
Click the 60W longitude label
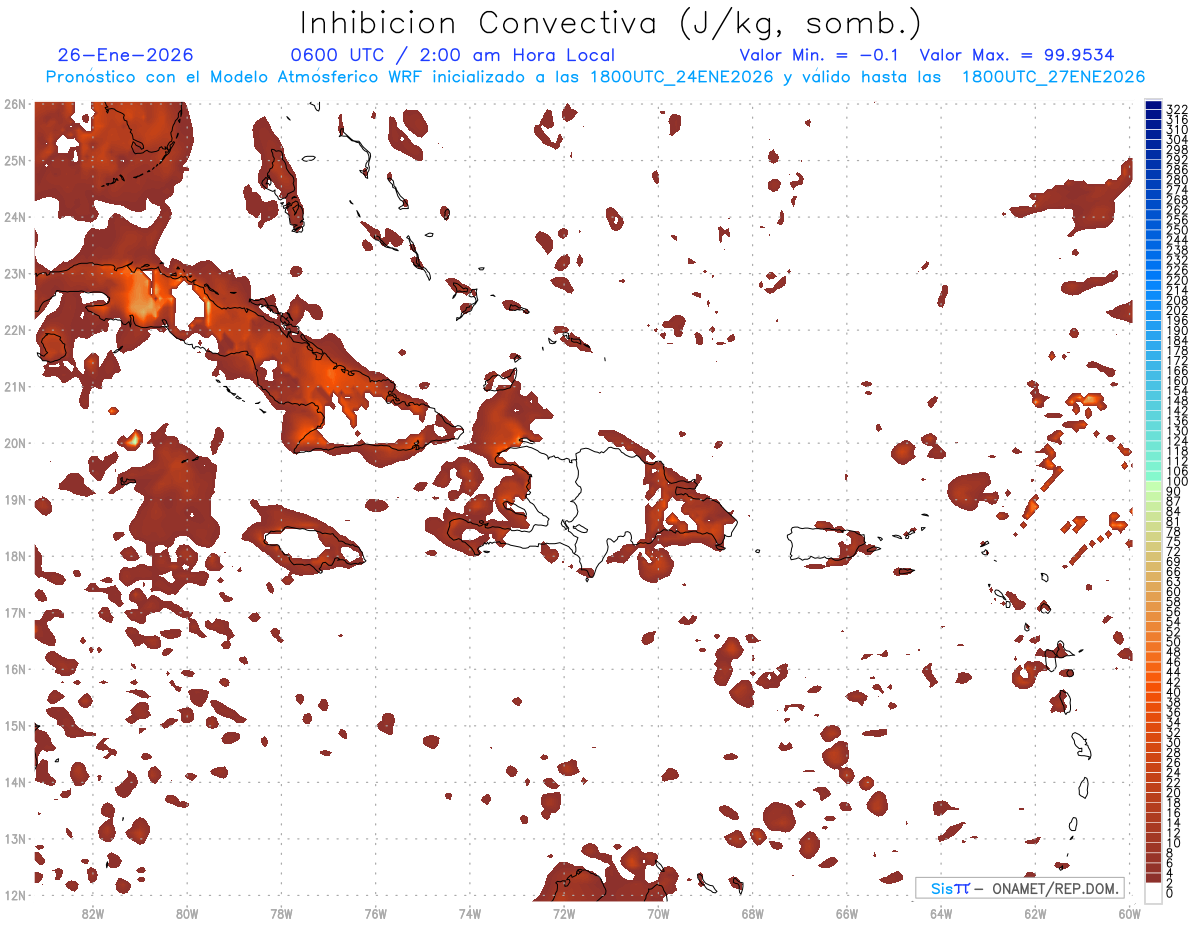coord(1130,912)
